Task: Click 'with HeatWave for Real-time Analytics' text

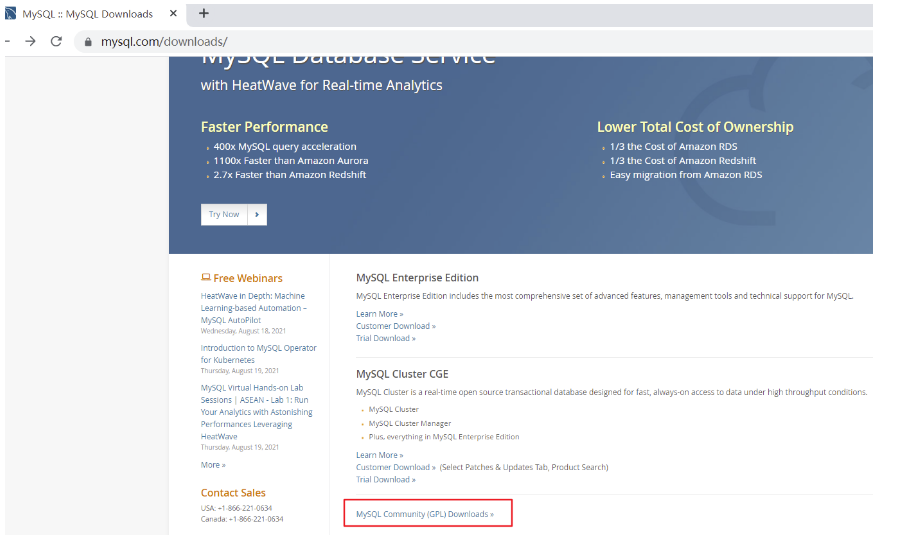Action: point(321,85)
